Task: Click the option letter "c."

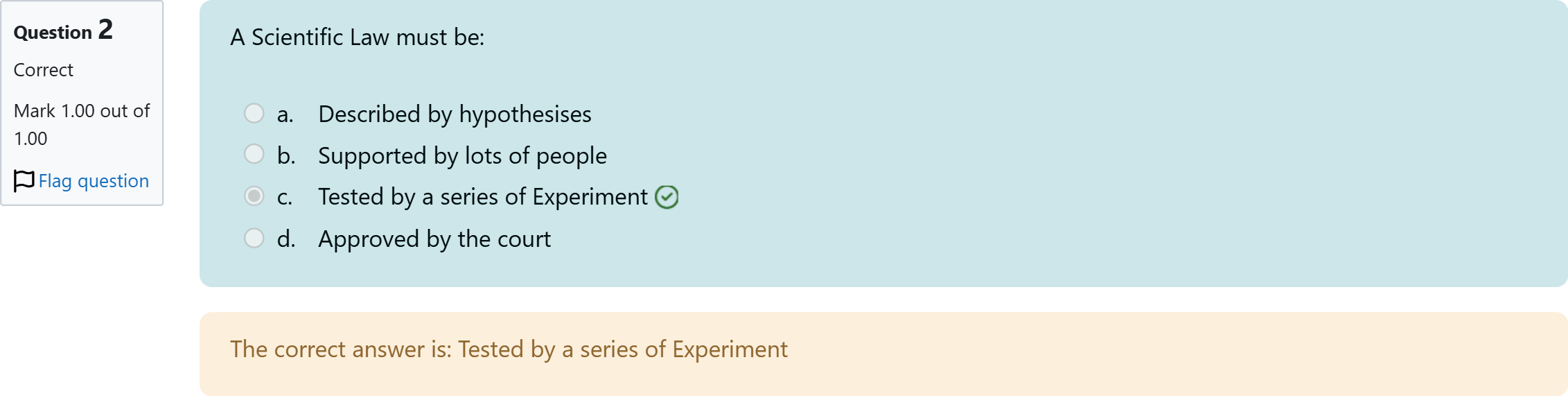Action: pyautogui.click(x=284, y=198)
